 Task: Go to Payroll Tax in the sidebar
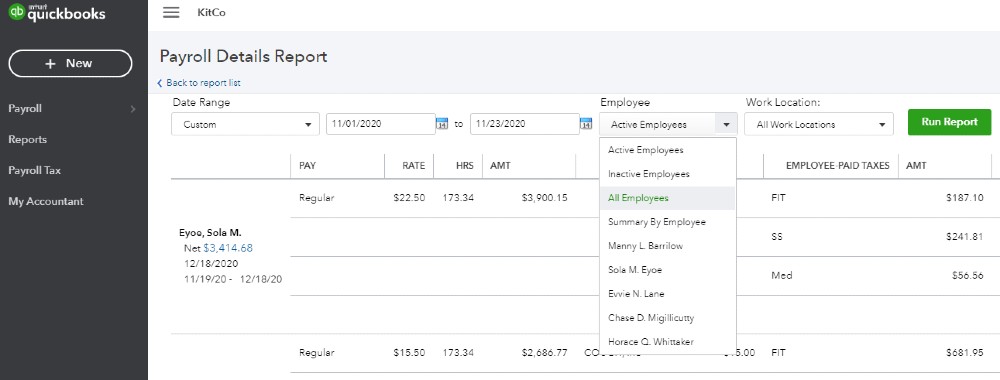tap(34, 171)
